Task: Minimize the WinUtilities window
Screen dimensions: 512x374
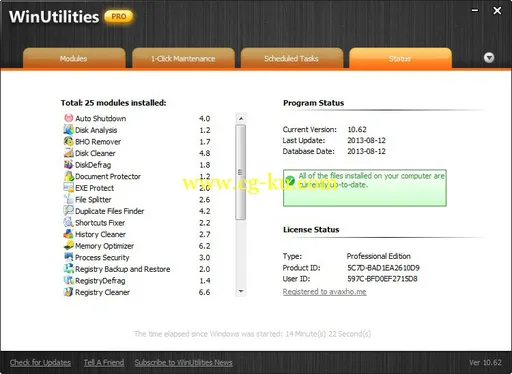Action: pyautogui.click(x=475, y=11)
